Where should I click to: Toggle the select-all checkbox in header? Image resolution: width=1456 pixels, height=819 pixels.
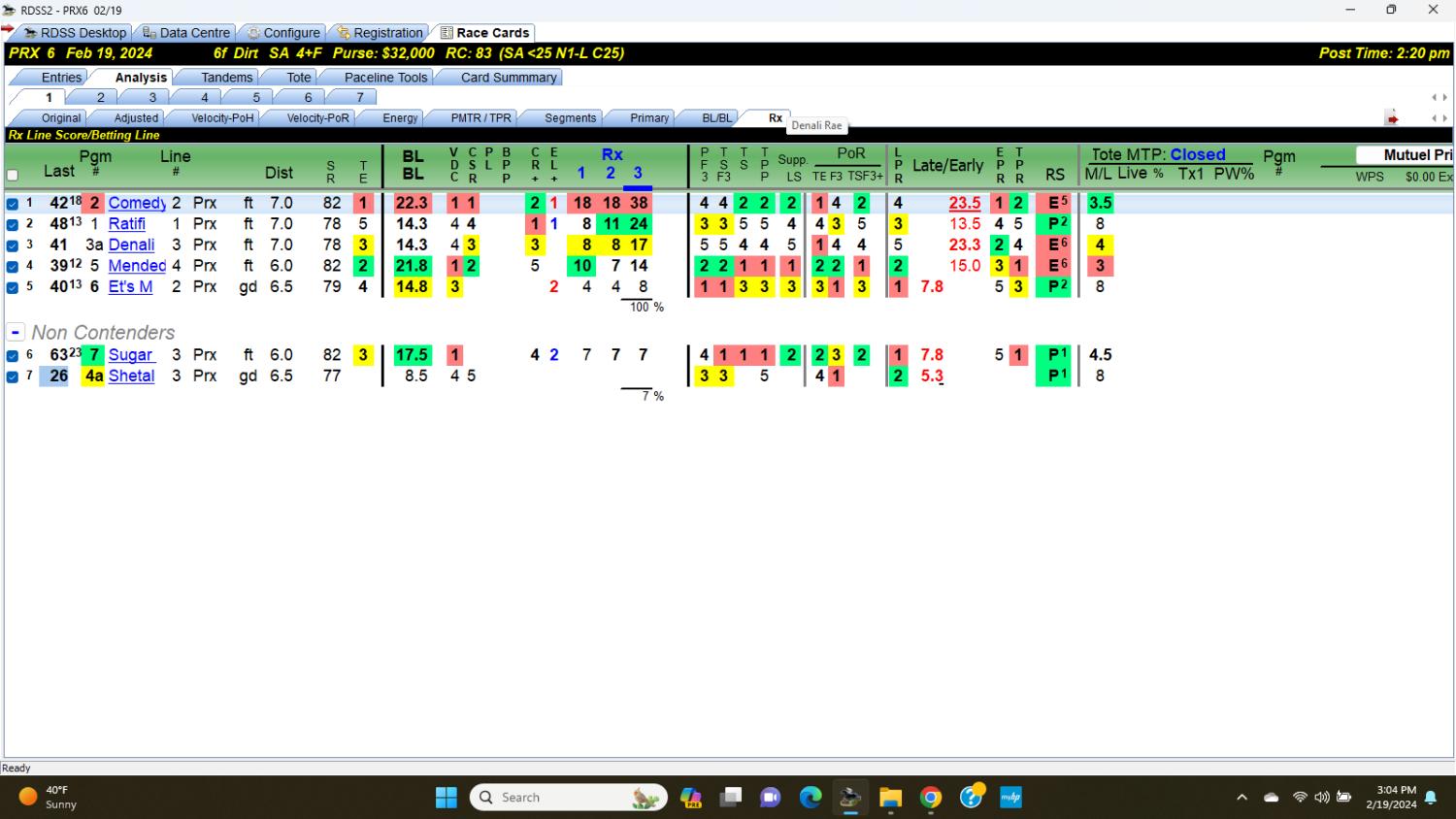[13, 176]
